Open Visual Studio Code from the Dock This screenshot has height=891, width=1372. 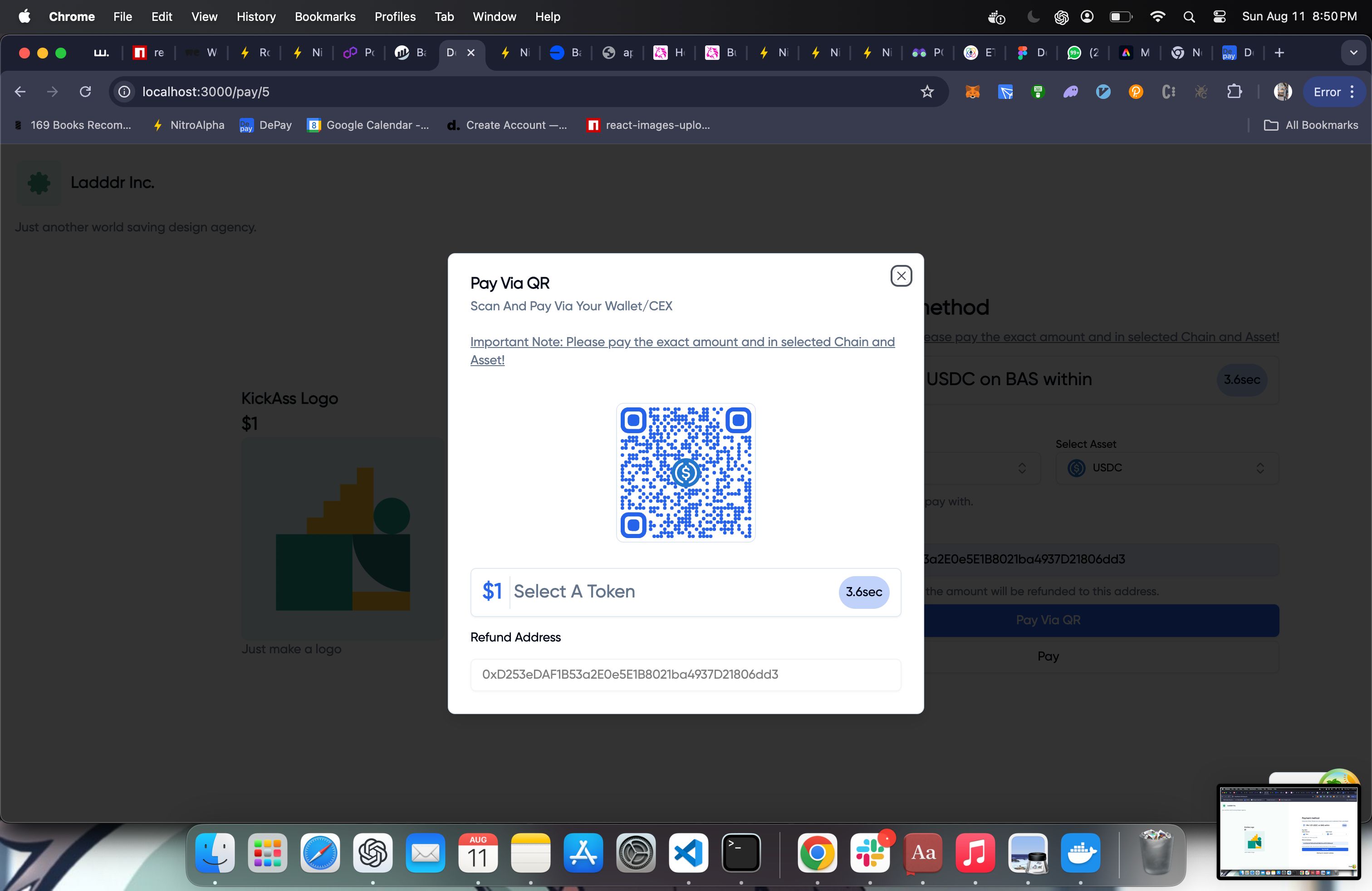point(689,853)
